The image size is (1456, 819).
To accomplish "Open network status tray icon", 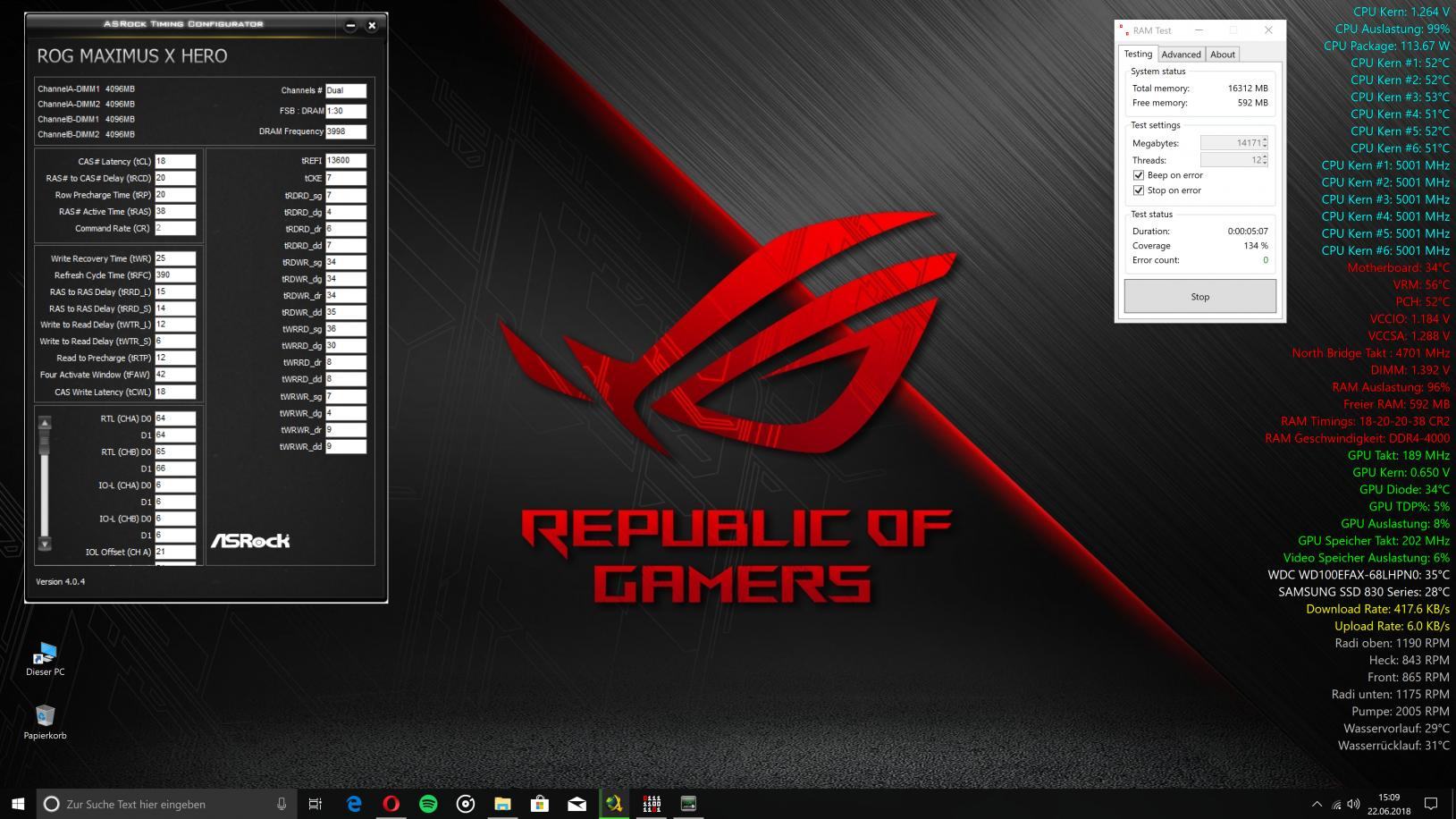I will [1336, 804].
